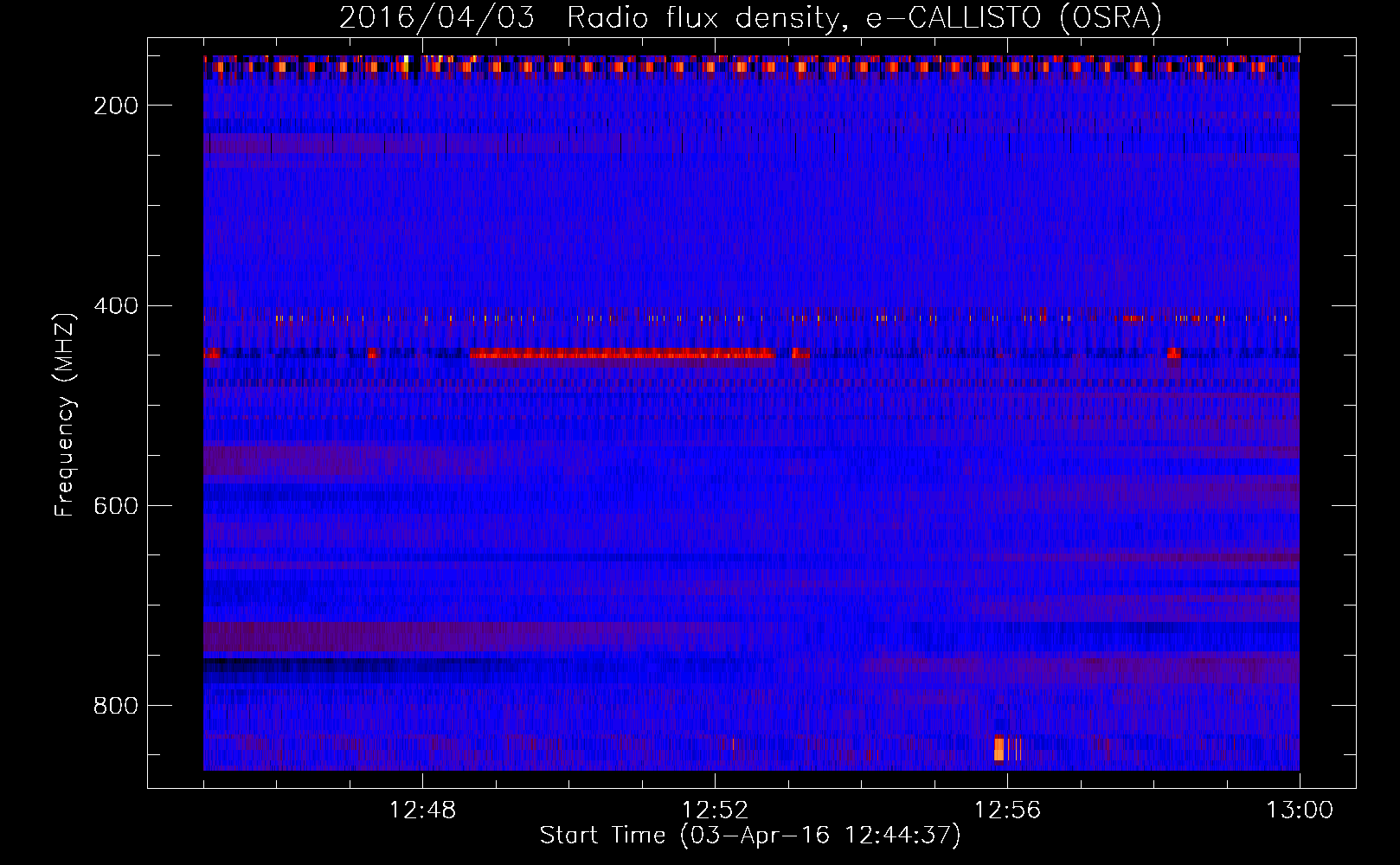Click the 12:56 time tick label
This screenshot has height=865, width=1400.
[1007, 811]
